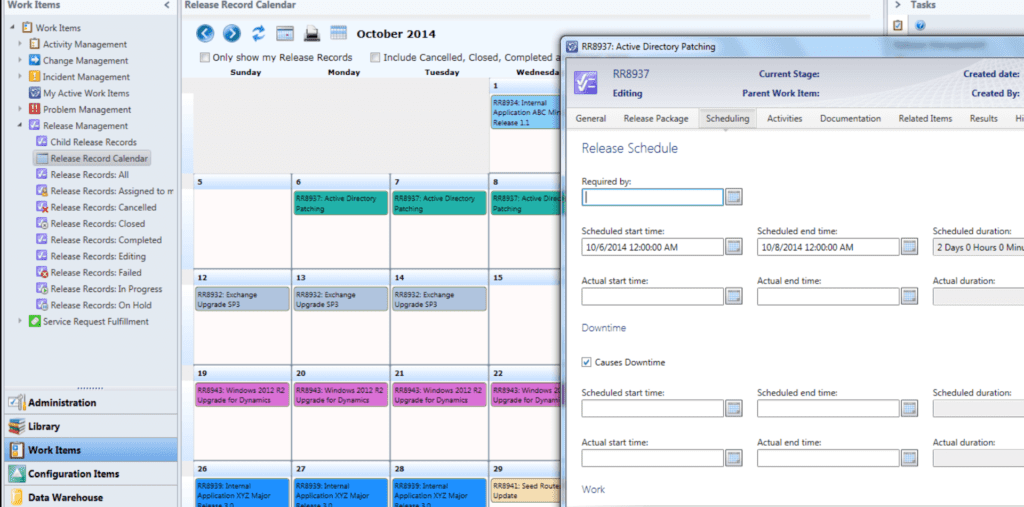Expand Incident Management tree node
The width and height of the screenshot is (1024, 507).
[x=20, y=76]
